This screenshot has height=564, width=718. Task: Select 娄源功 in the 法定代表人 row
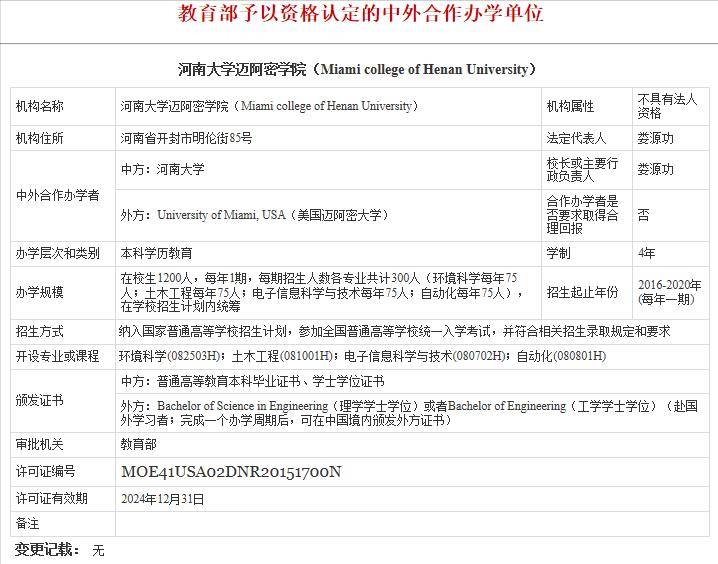coord(655,138)
